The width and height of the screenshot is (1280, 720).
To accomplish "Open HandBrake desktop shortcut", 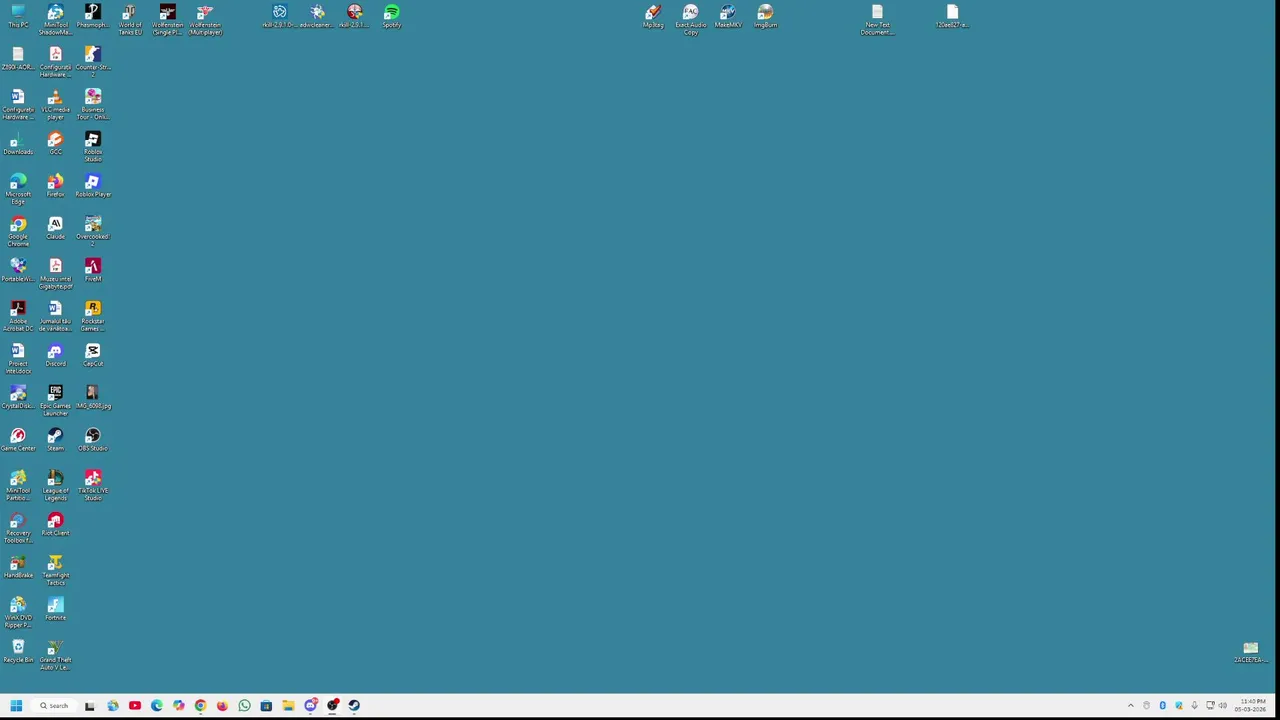I will 17,566.
